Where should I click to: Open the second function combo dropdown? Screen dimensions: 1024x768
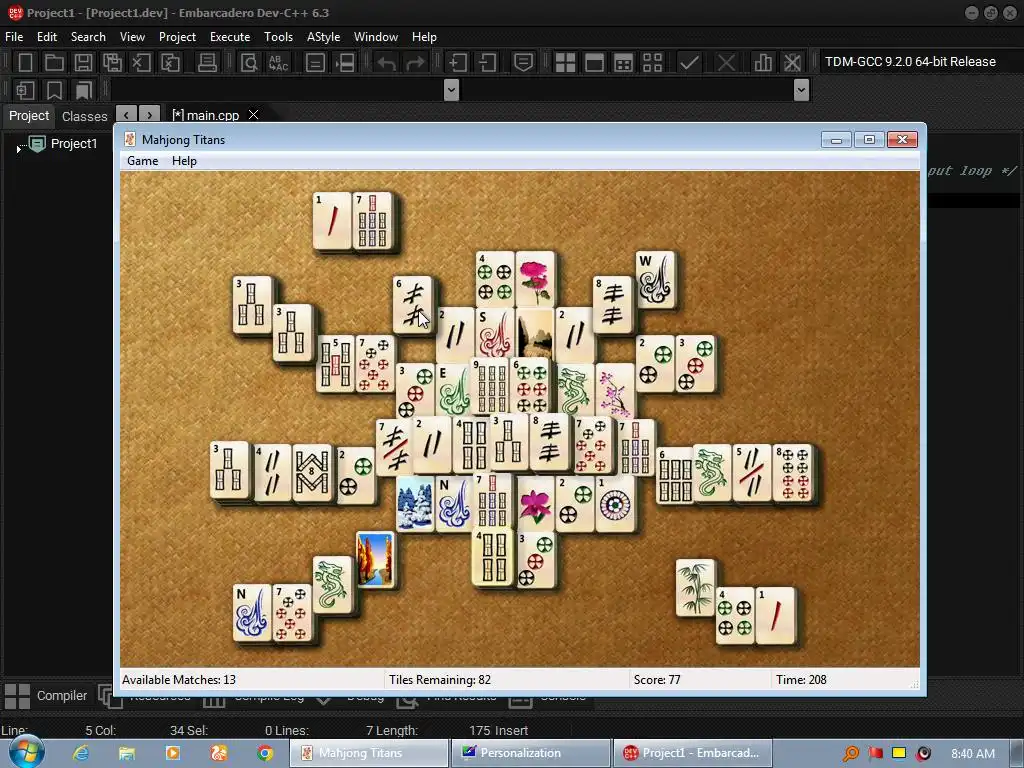(x=801, y=89)
